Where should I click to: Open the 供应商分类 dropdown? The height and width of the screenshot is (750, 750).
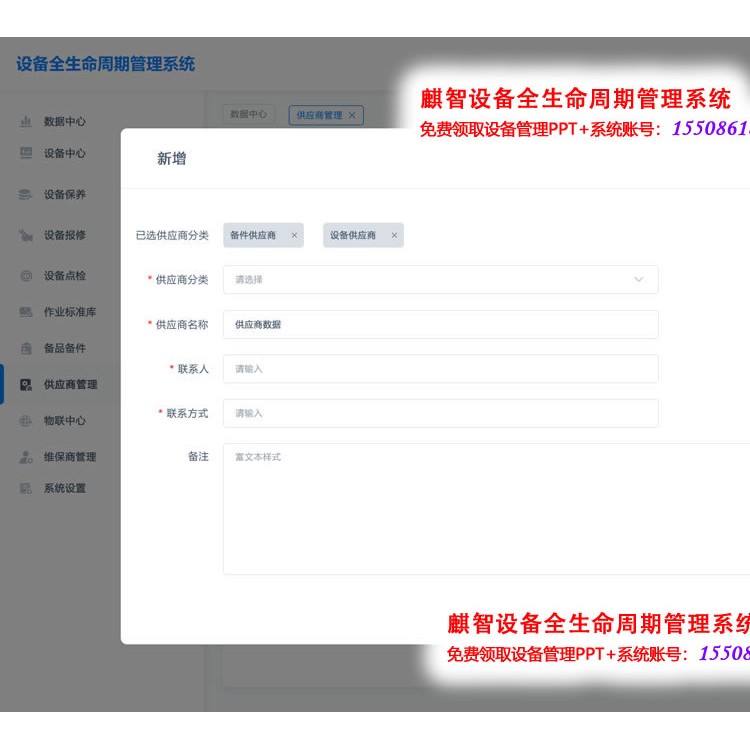point(441,279)
